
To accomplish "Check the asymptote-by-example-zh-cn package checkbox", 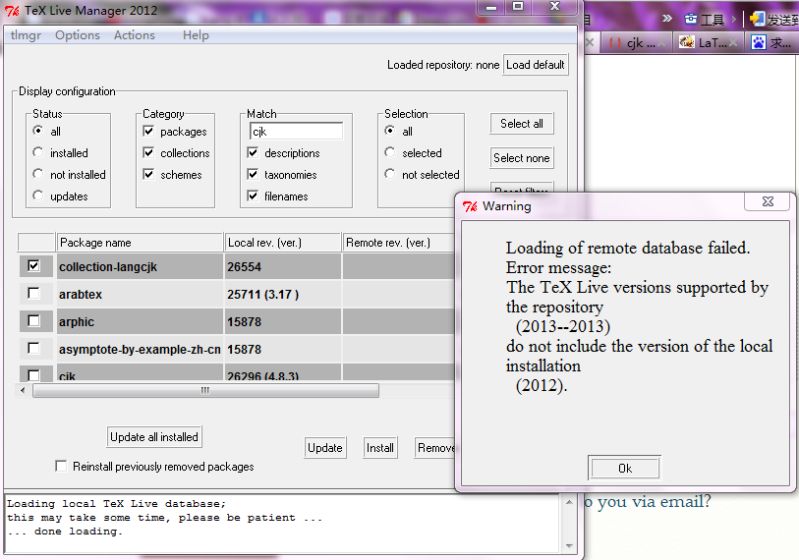I will 34,349.
